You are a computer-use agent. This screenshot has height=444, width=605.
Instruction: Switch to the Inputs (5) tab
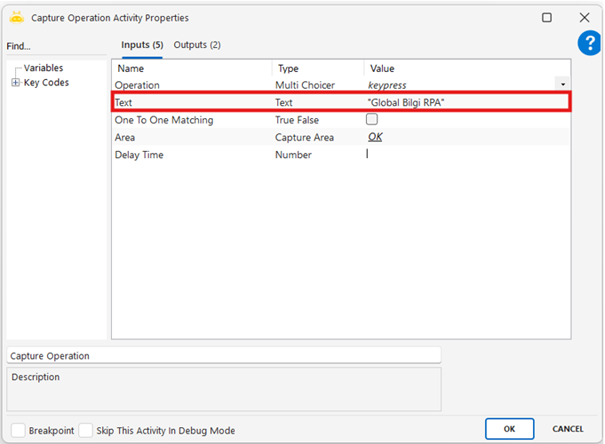pos(141,45)
